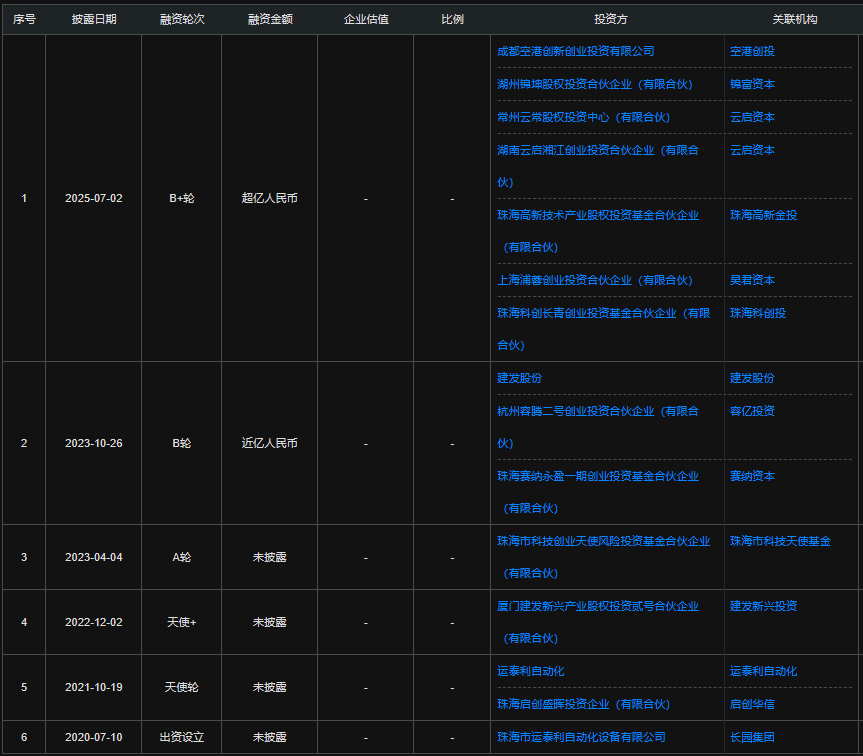Click the 融资金额 column header
The height and width of the screenshot is (756, 863).
click(x=270, y=19)
